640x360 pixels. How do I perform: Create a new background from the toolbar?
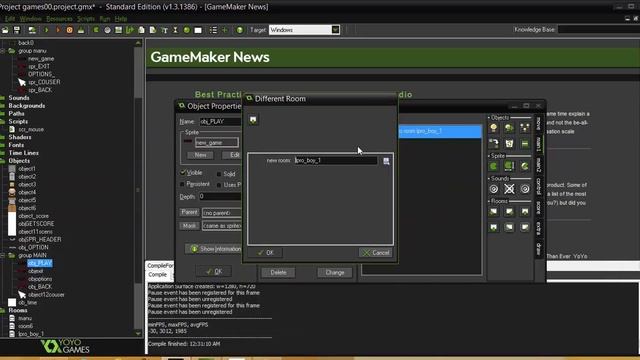(x=118, y=30)
